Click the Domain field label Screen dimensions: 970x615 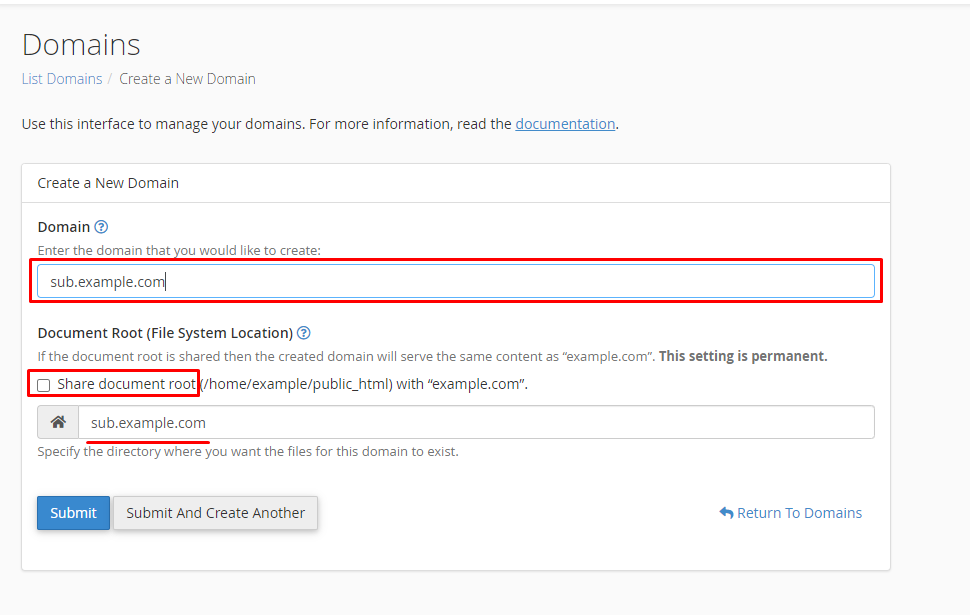(64, 227)
